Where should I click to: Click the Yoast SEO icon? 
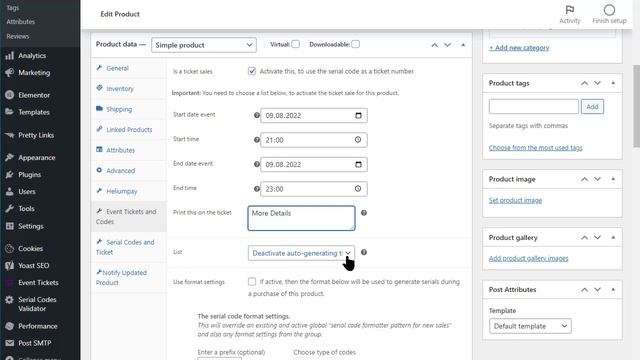[9, 266]
